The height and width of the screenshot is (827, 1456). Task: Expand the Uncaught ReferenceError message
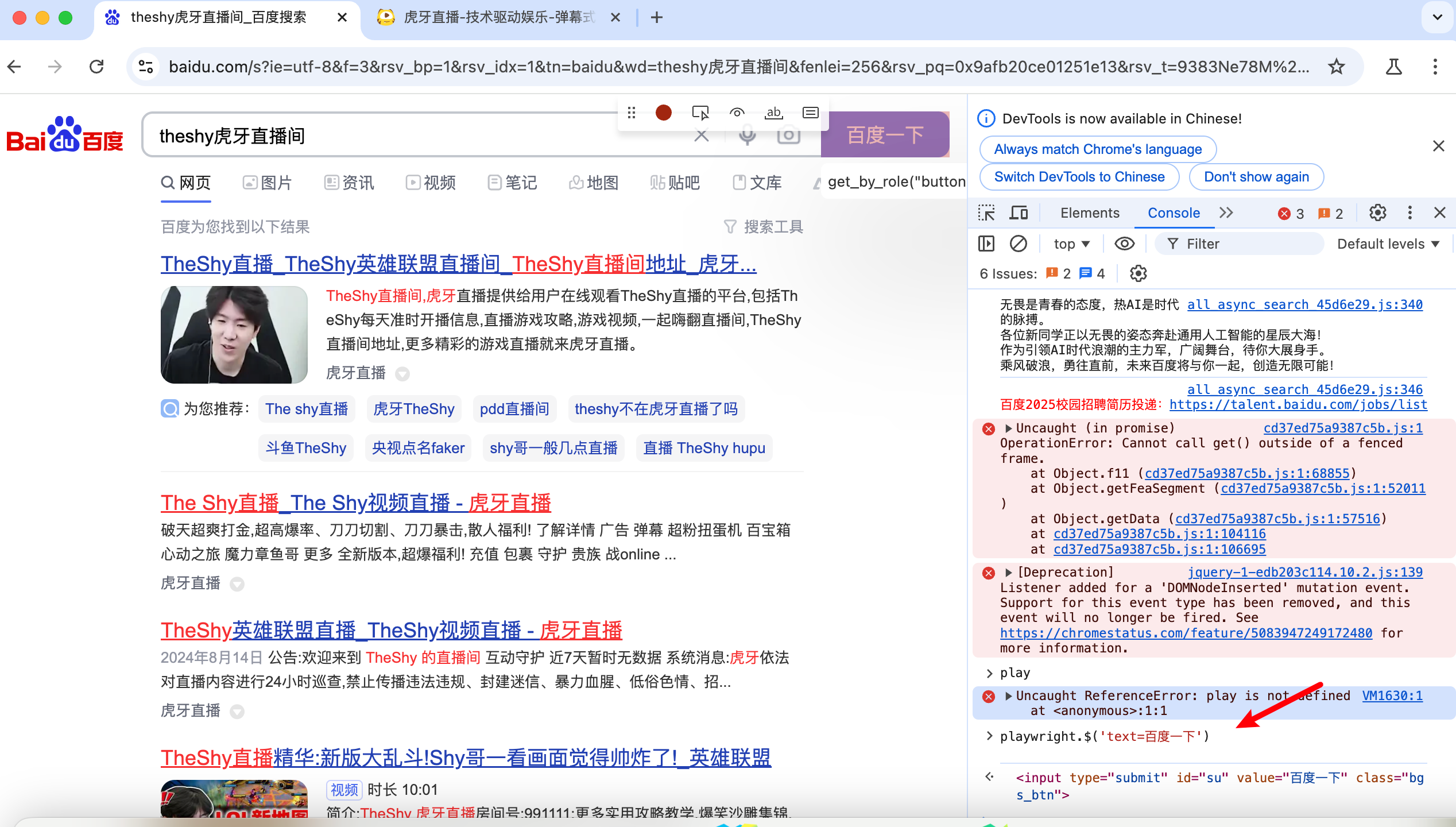point(1009,696)
